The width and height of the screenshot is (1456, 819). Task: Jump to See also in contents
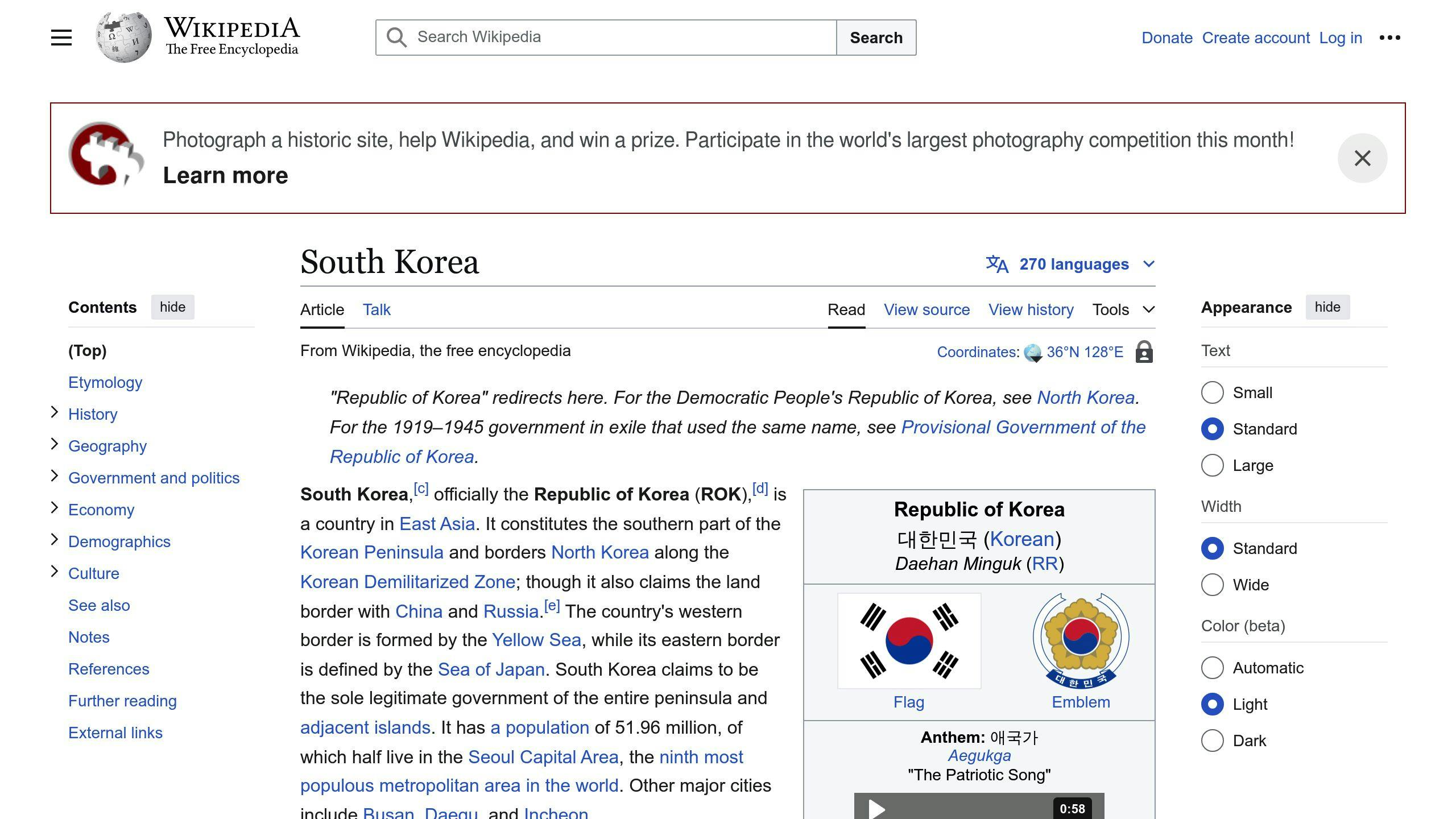tap(99, 605)
